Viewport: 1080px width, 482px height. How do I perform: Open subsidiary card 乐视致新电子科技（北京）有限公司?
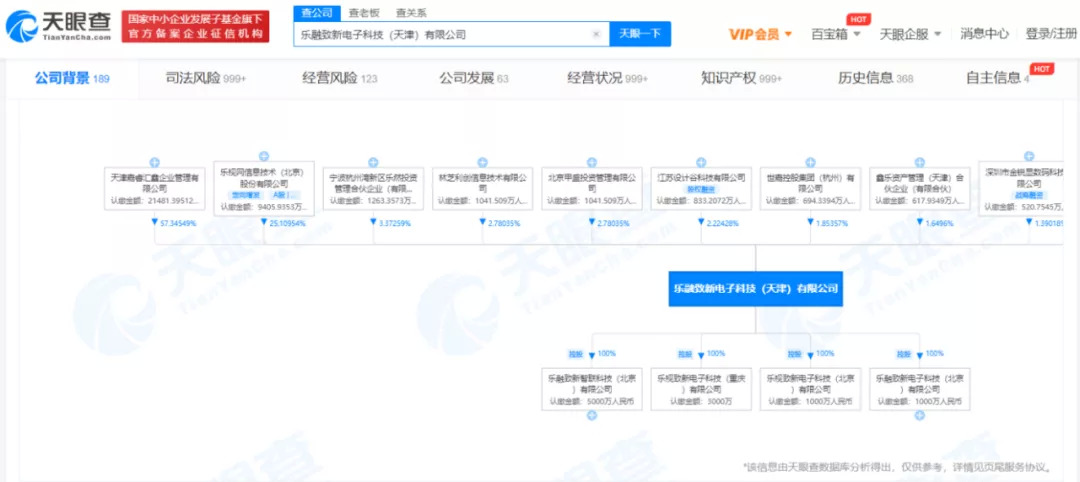click(810, 389)
